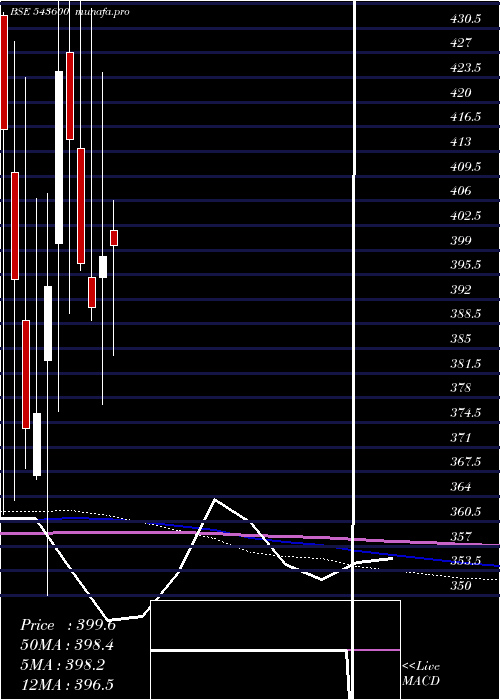Click the last small red candlestick body

click(114, 238)
